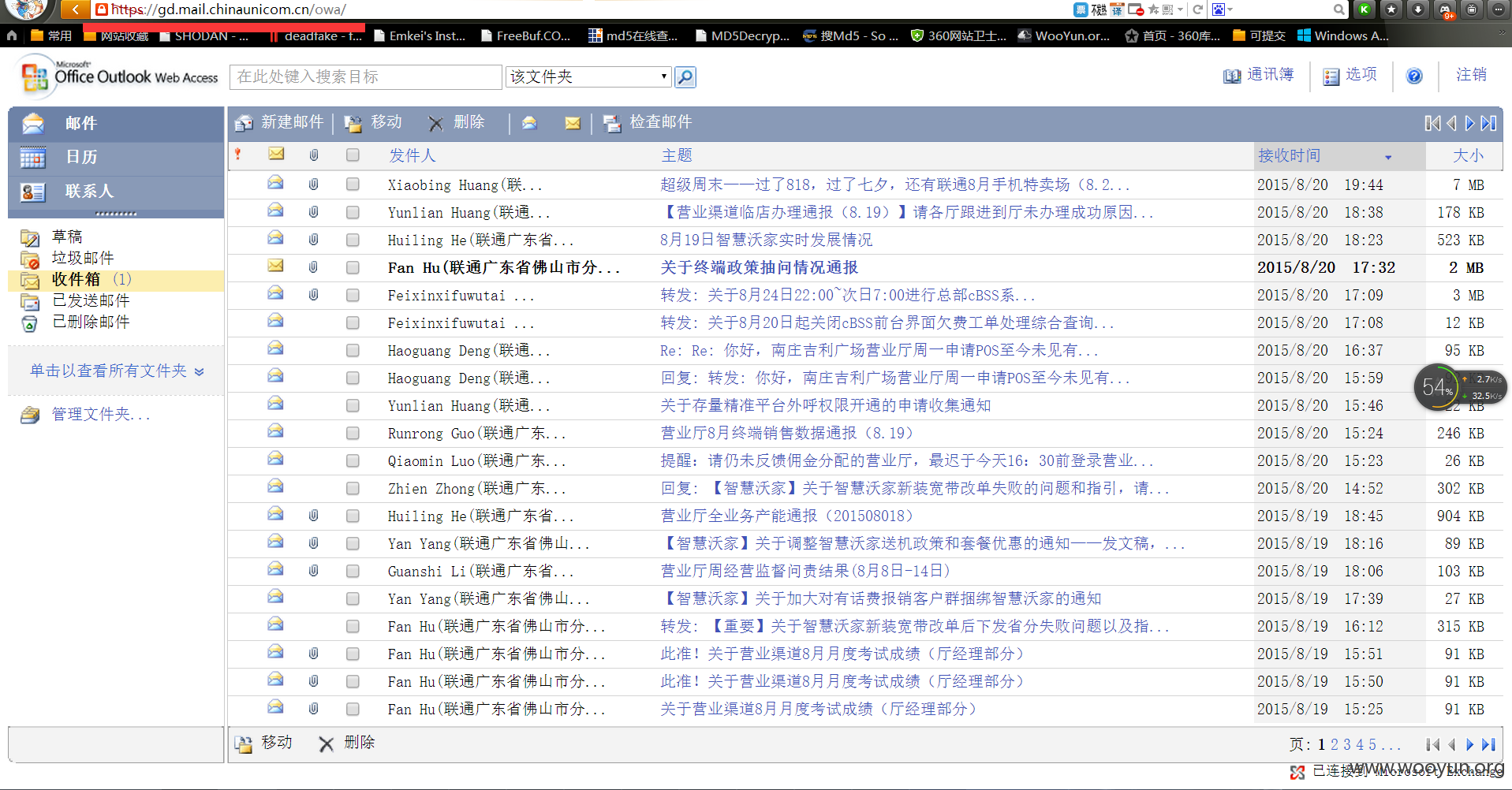
Task: Check the Guanshi Li message checkbox
Action: tap(353, 571)
